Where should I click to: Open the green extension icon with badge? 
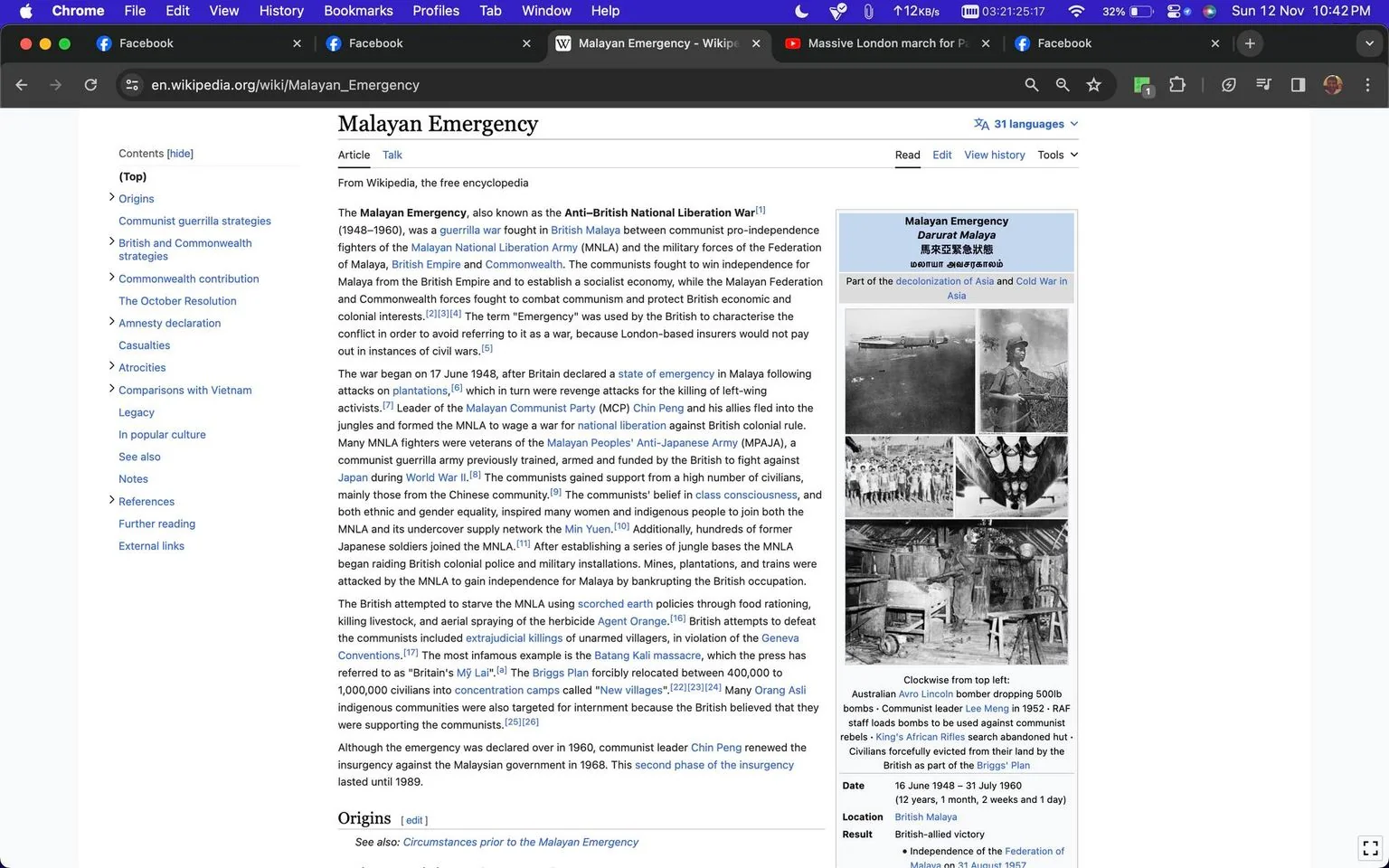click(1143, 86)
